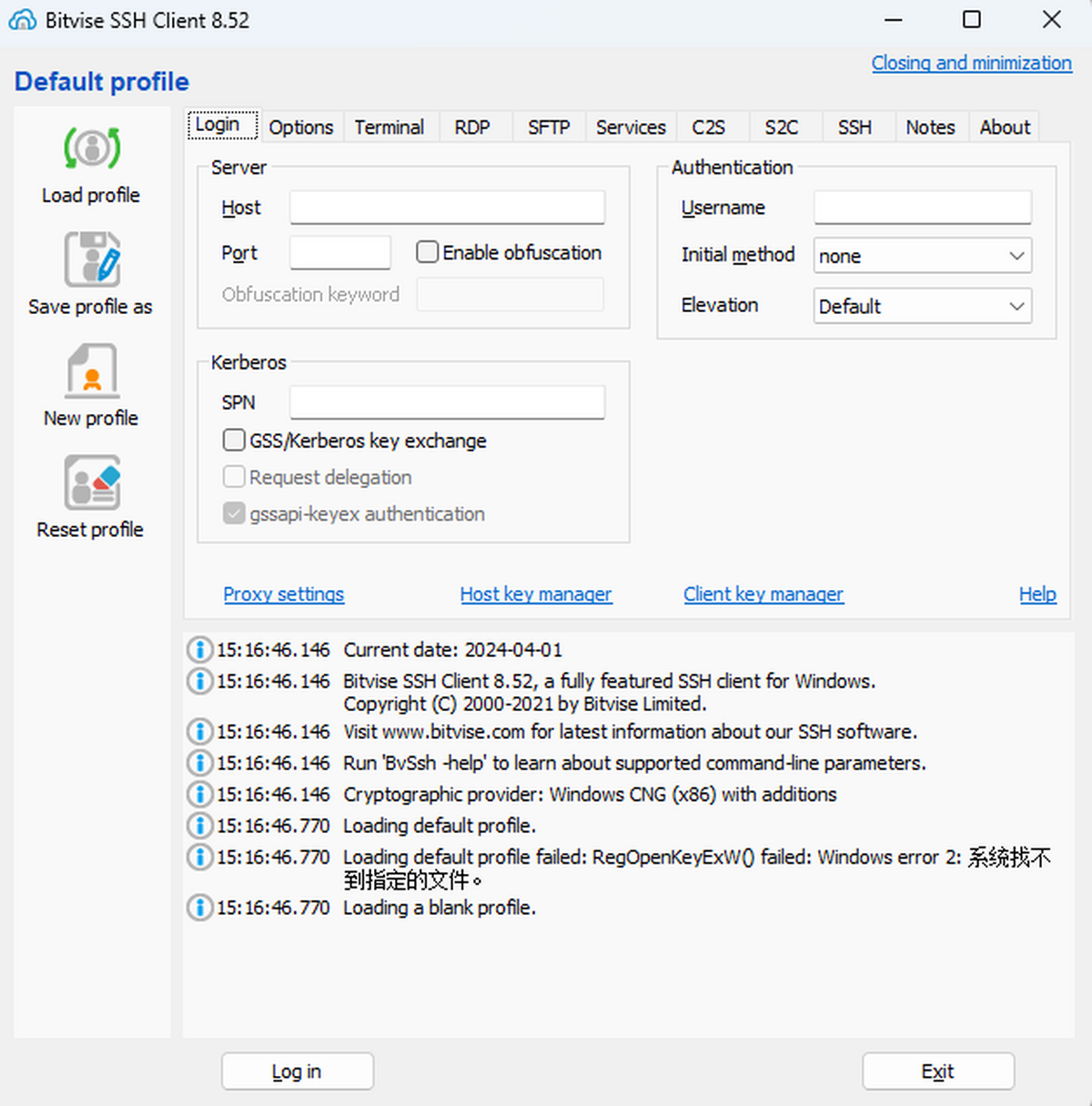Select the SFTP tab
This screenshot has height=1106, width=1092.
pyautogui.click(x=549, y=127)
